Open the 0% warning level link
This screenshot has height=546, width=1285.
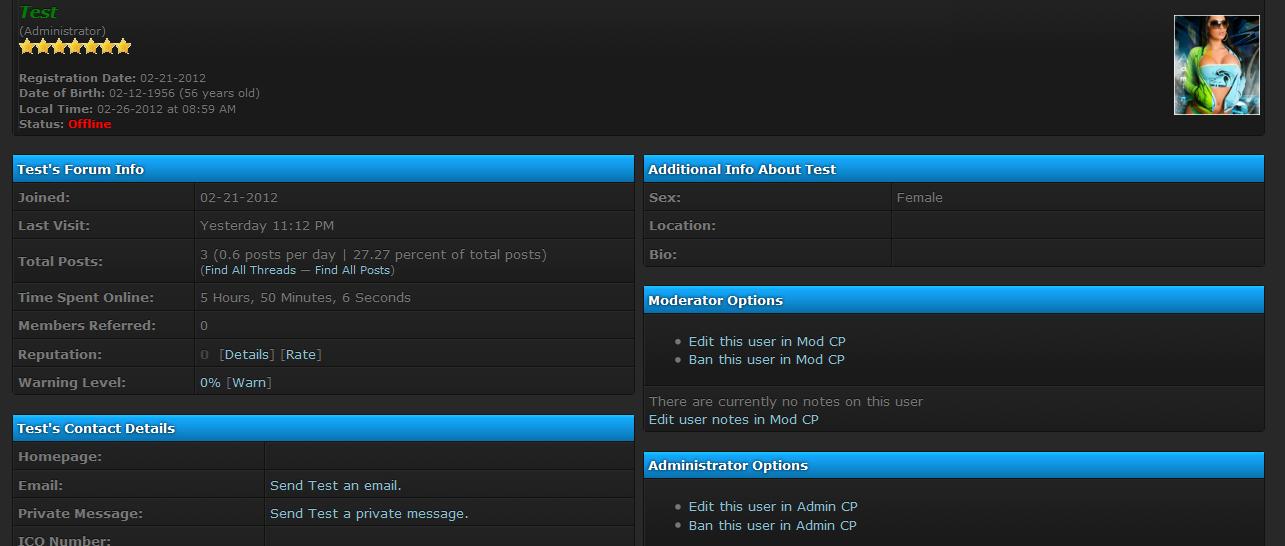pos(210,383)
